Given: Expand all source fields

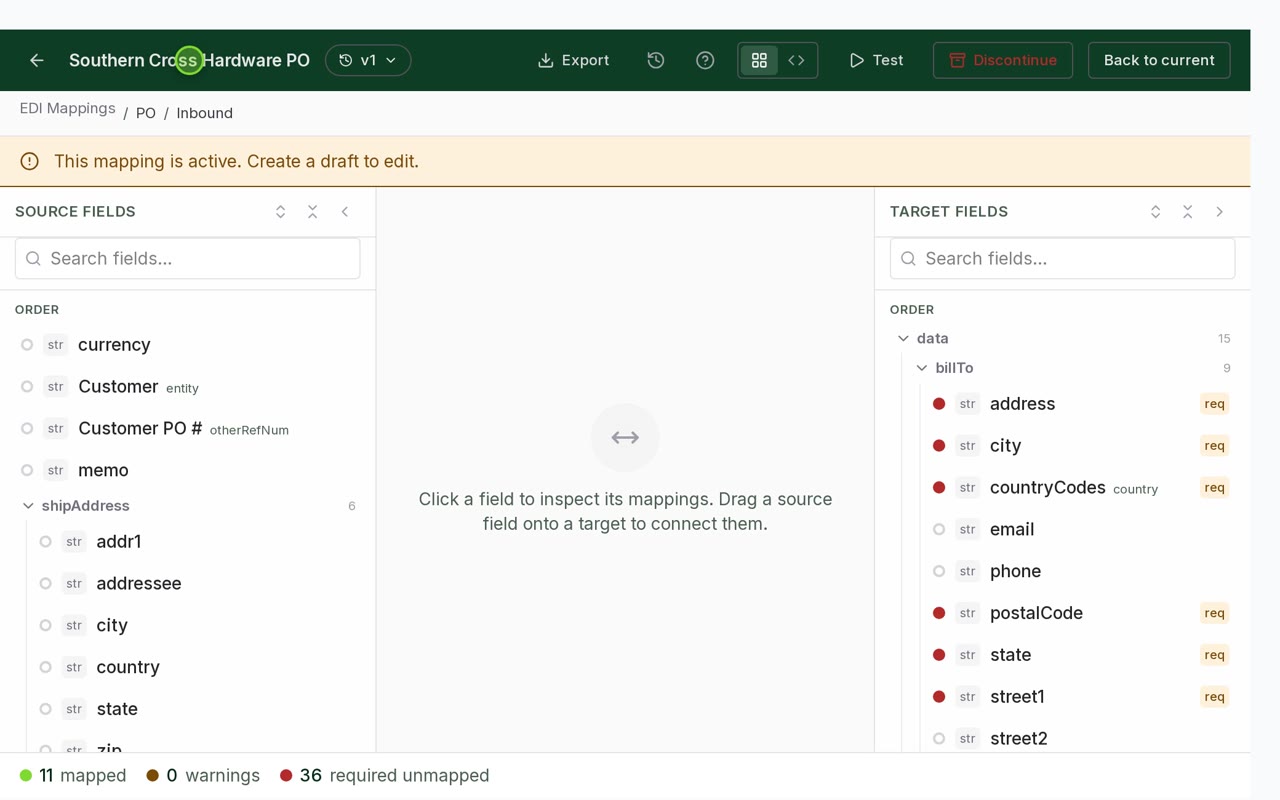Looking at the screenshot, I should (x=280, y=212).
